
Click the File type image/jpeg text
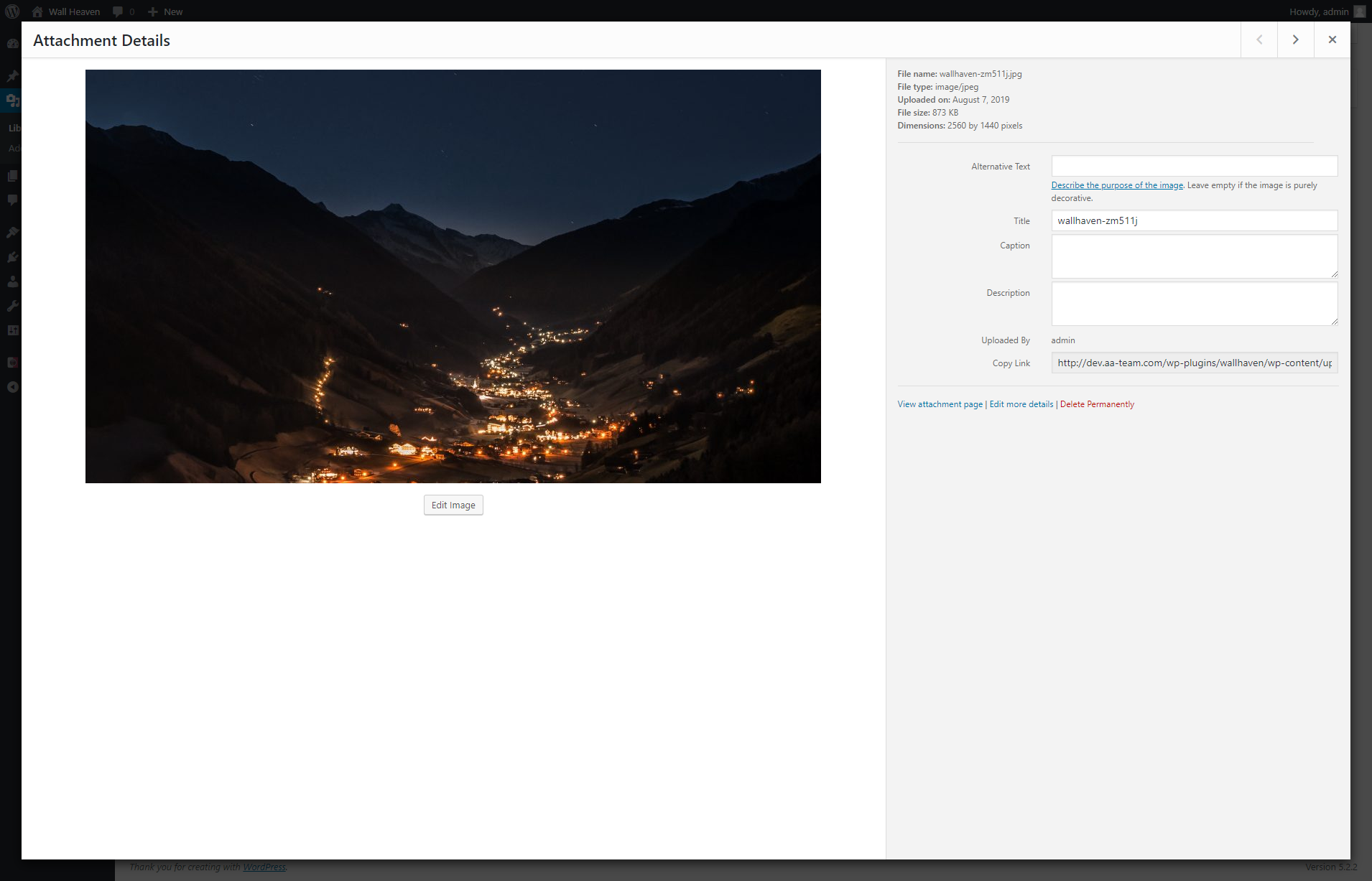pos(937,87)
